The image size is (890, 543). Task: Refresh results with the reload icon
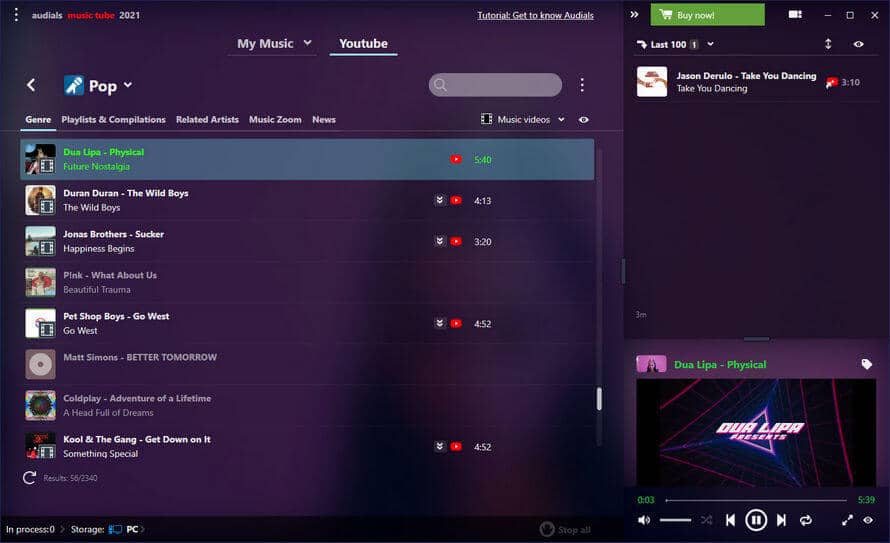click(x=30, y=478)
